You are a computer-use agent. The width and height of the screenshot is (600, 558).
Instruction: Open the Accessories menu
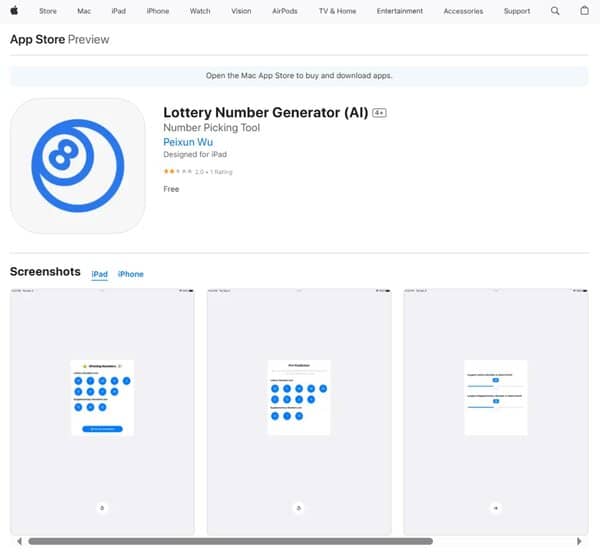pos(463,11)
